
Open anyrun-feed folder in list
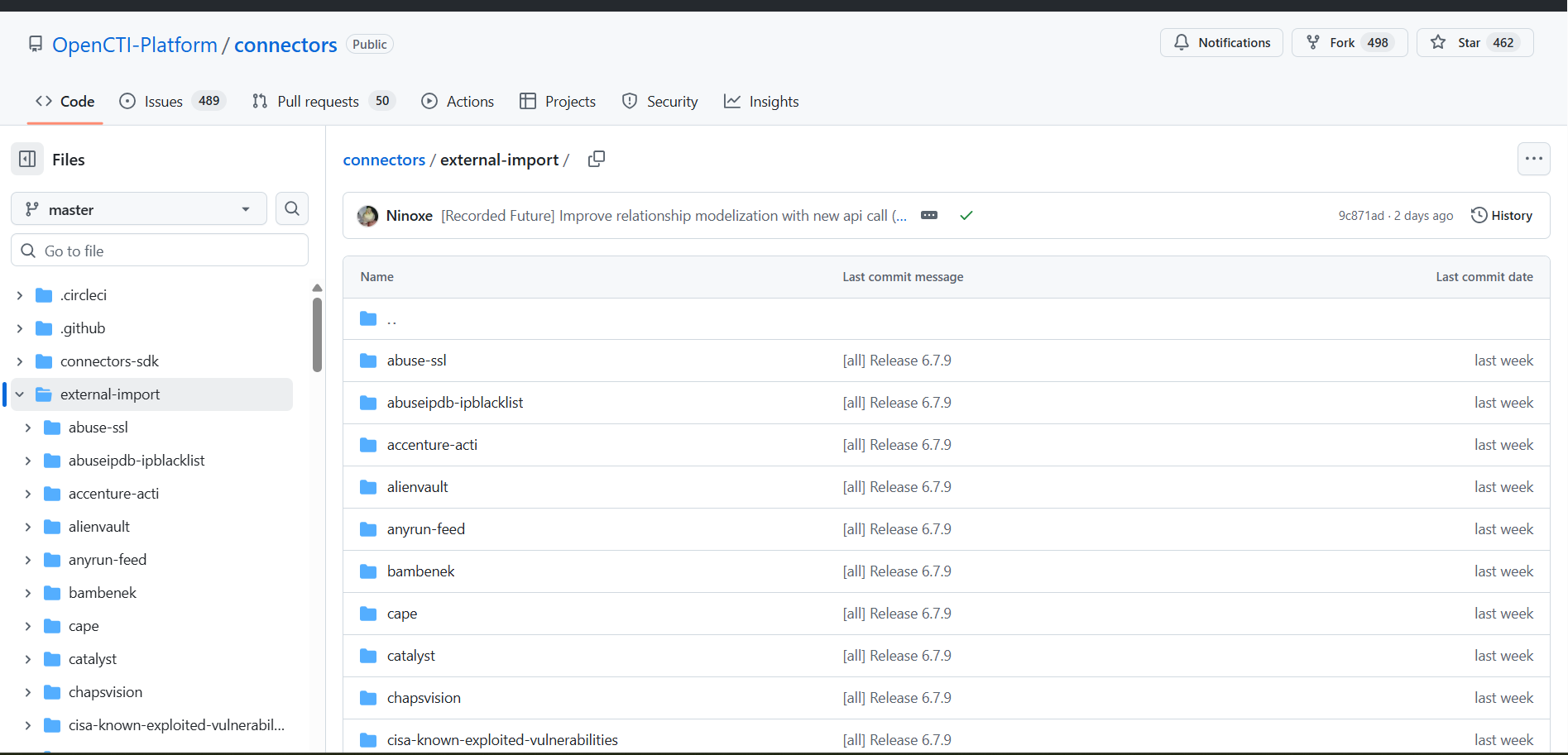click(425, 529)
